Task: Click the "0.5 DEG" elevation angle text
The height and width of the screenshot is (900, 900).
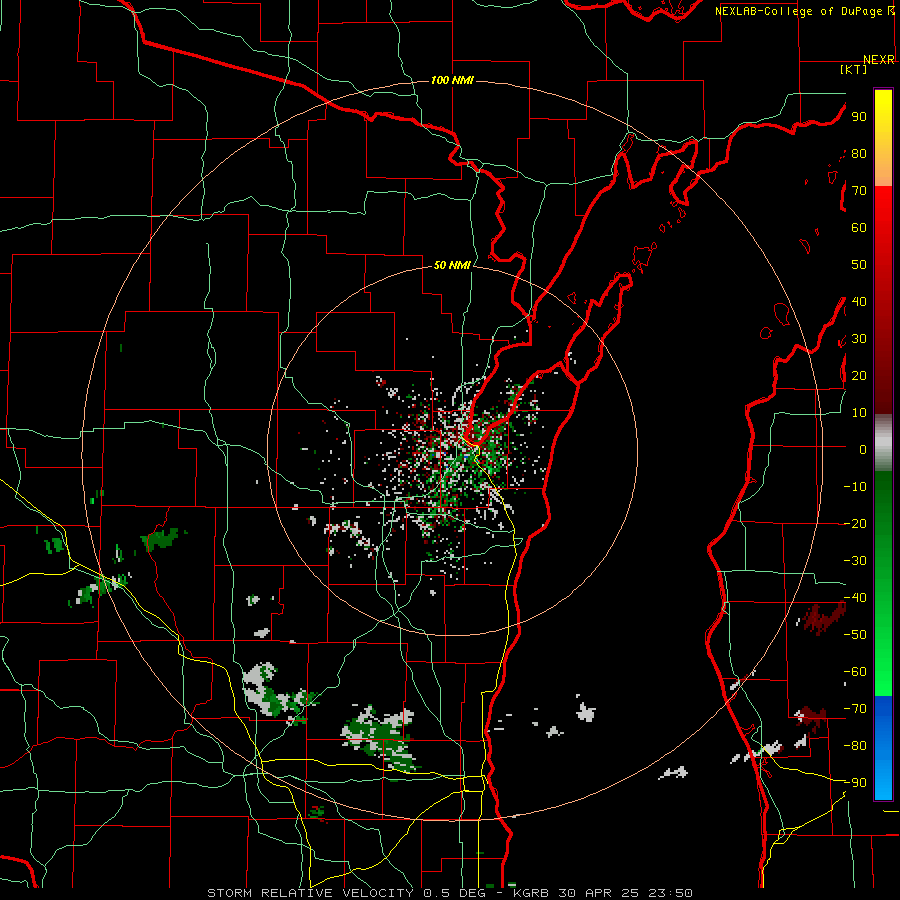Action: click(454, 893)
